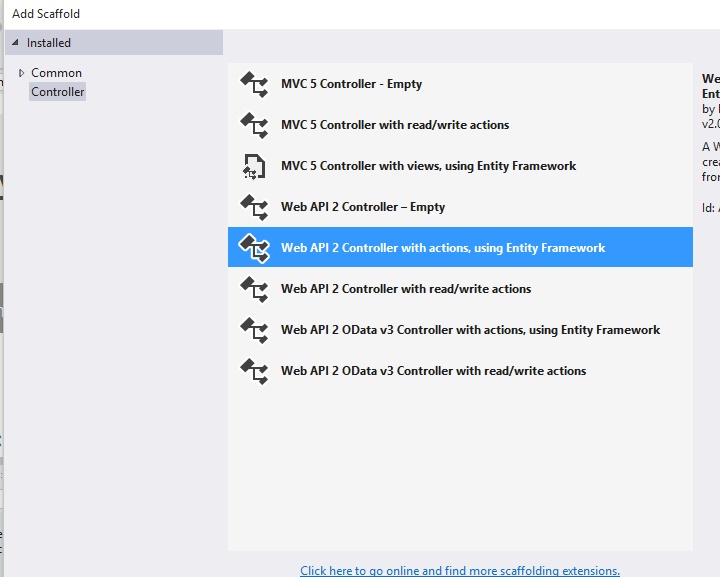Choose MVC 5 Controller with read/write actions
This screenshot has height=577, width=720.
460,125
